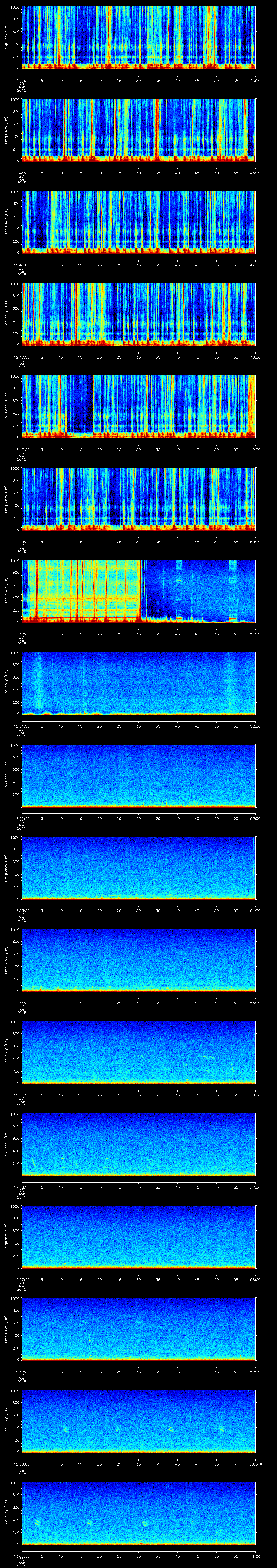This screenshot has width=277, height=1568.
Task: Click the spectrogram panel starting at 12:44:00
Action: pos(138,38)
